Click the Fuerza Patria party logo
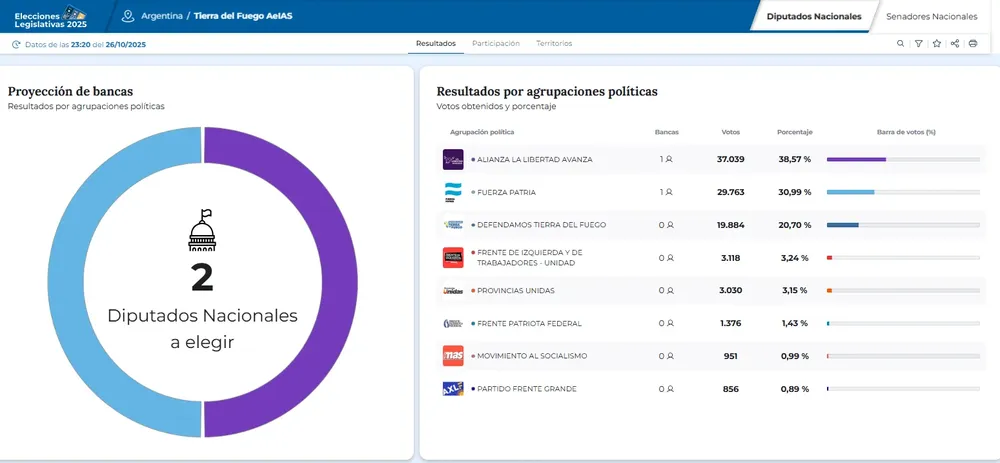The image size is (1000, 463). [453, 192]
